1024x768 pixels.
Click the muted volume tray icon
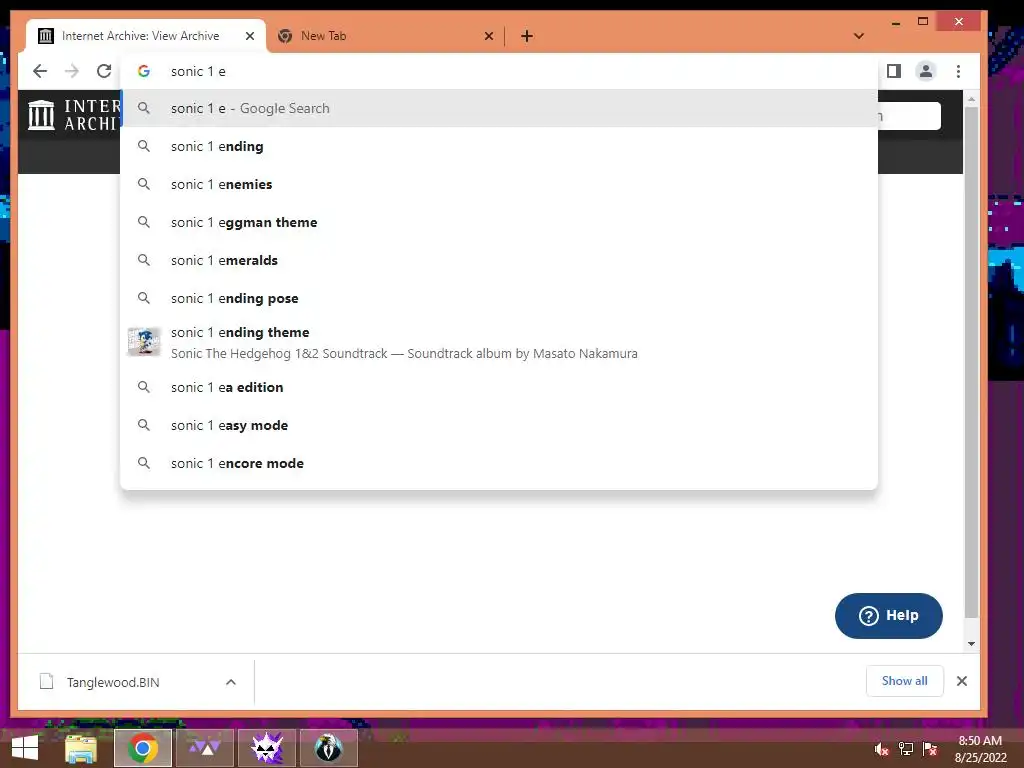[x=882, y=749]
